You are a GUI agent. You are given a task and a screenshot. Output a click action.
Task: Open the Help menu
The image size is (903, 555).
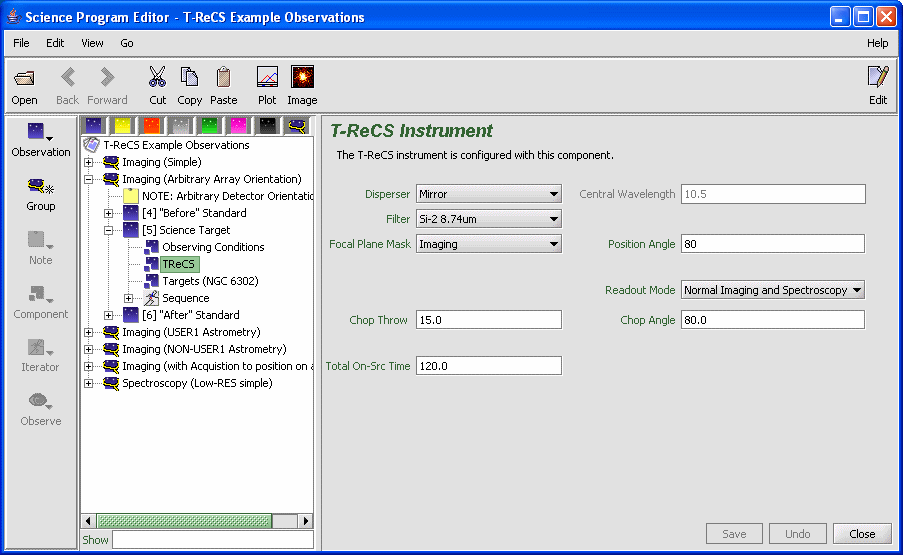point(878,43)
